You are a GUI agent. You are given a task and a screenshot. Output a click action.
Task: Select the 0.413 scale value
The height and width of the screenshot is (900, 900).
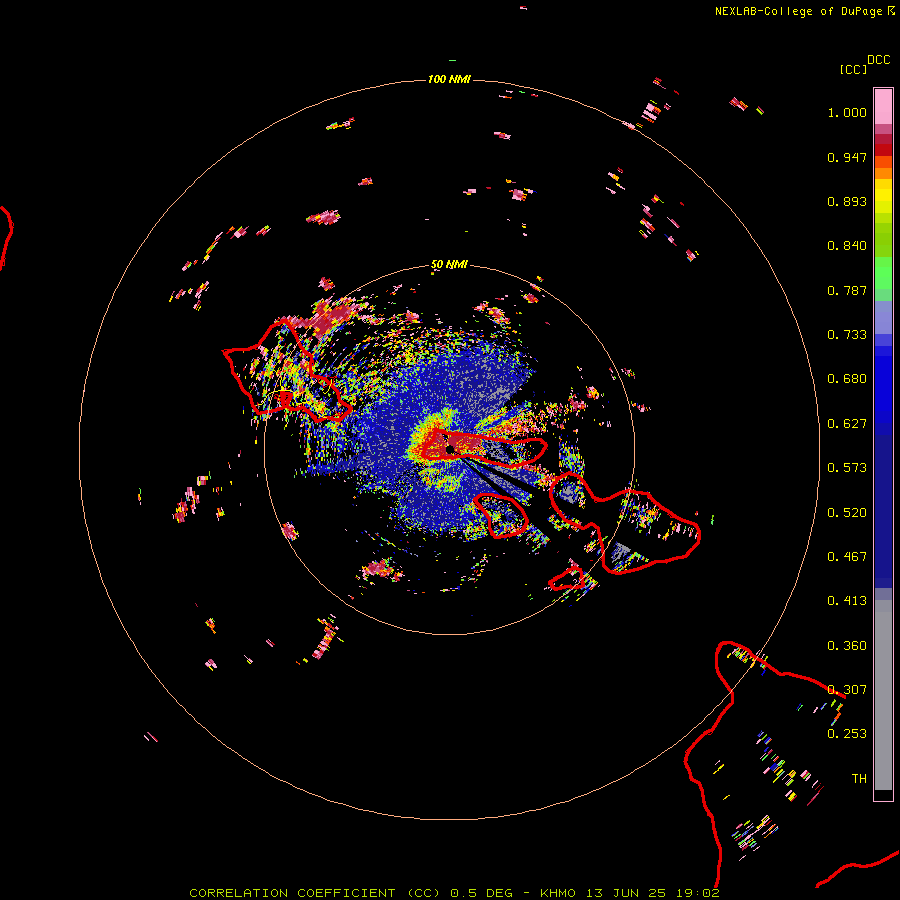[x=847, y=601]
